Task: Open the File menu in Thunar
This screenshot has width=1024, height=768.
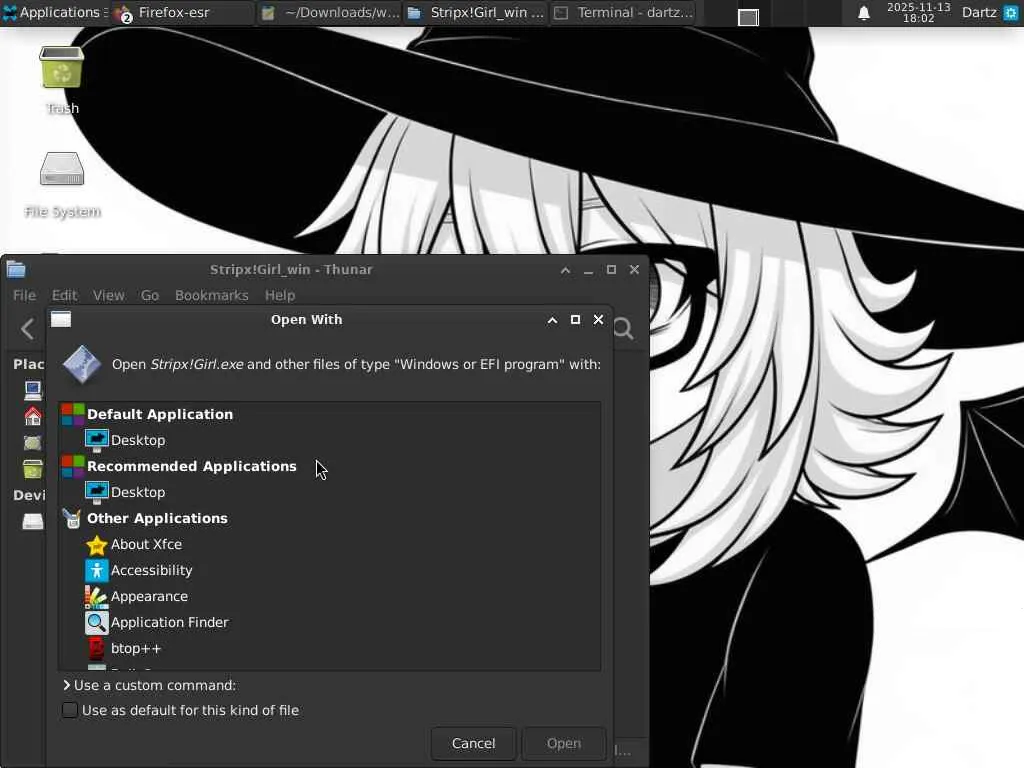Action: (x=24, y=295)
